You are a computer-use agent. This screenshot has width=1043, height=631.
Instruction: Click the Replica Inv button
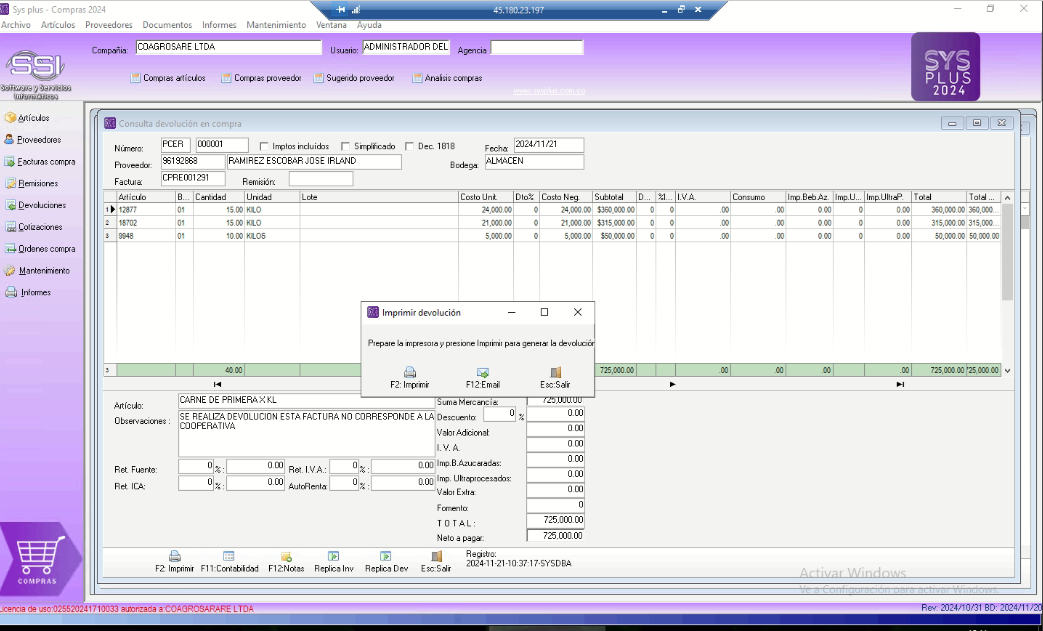coord(334,562)
